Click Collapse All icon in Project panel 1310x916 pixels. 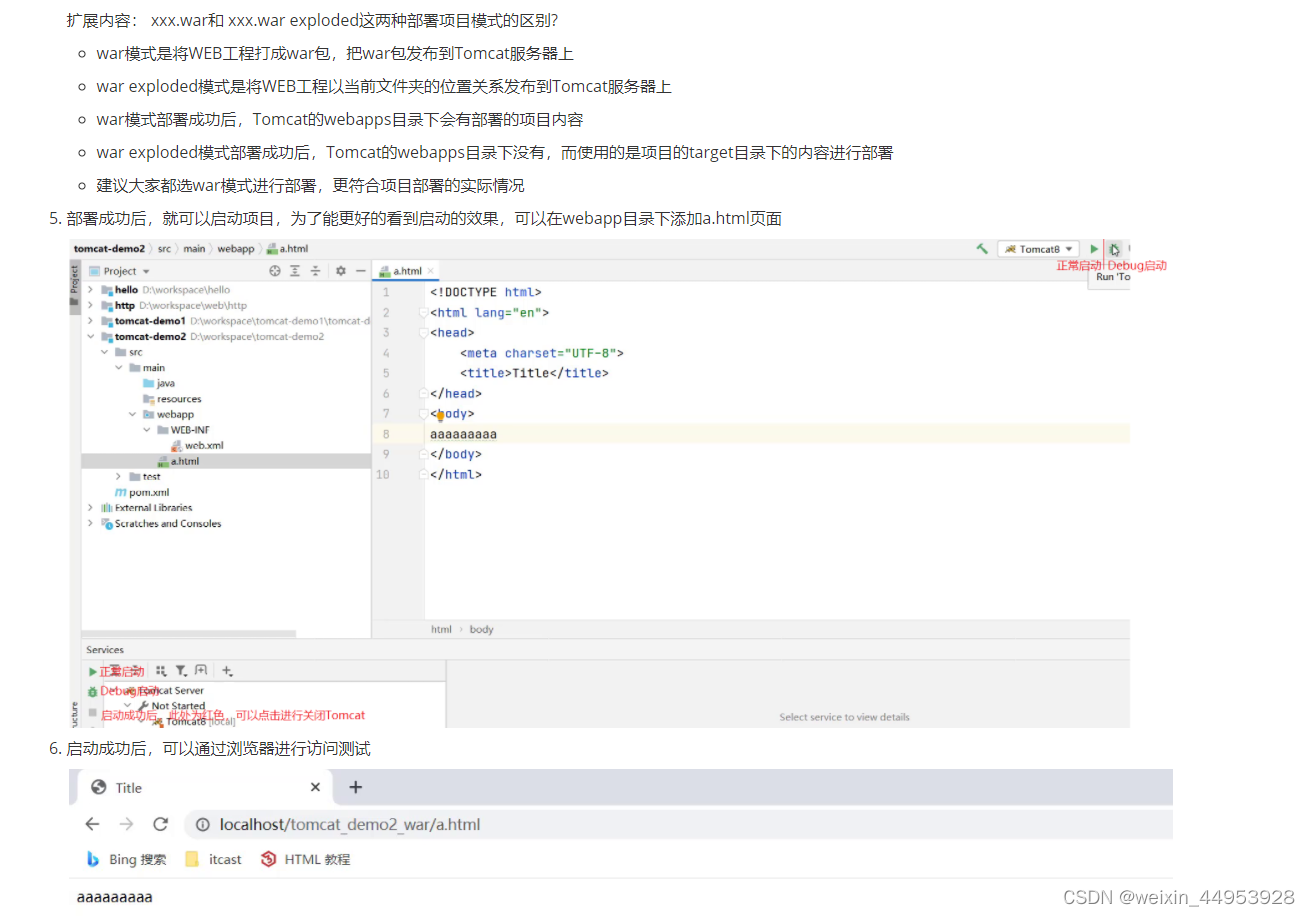coord(315,271)
